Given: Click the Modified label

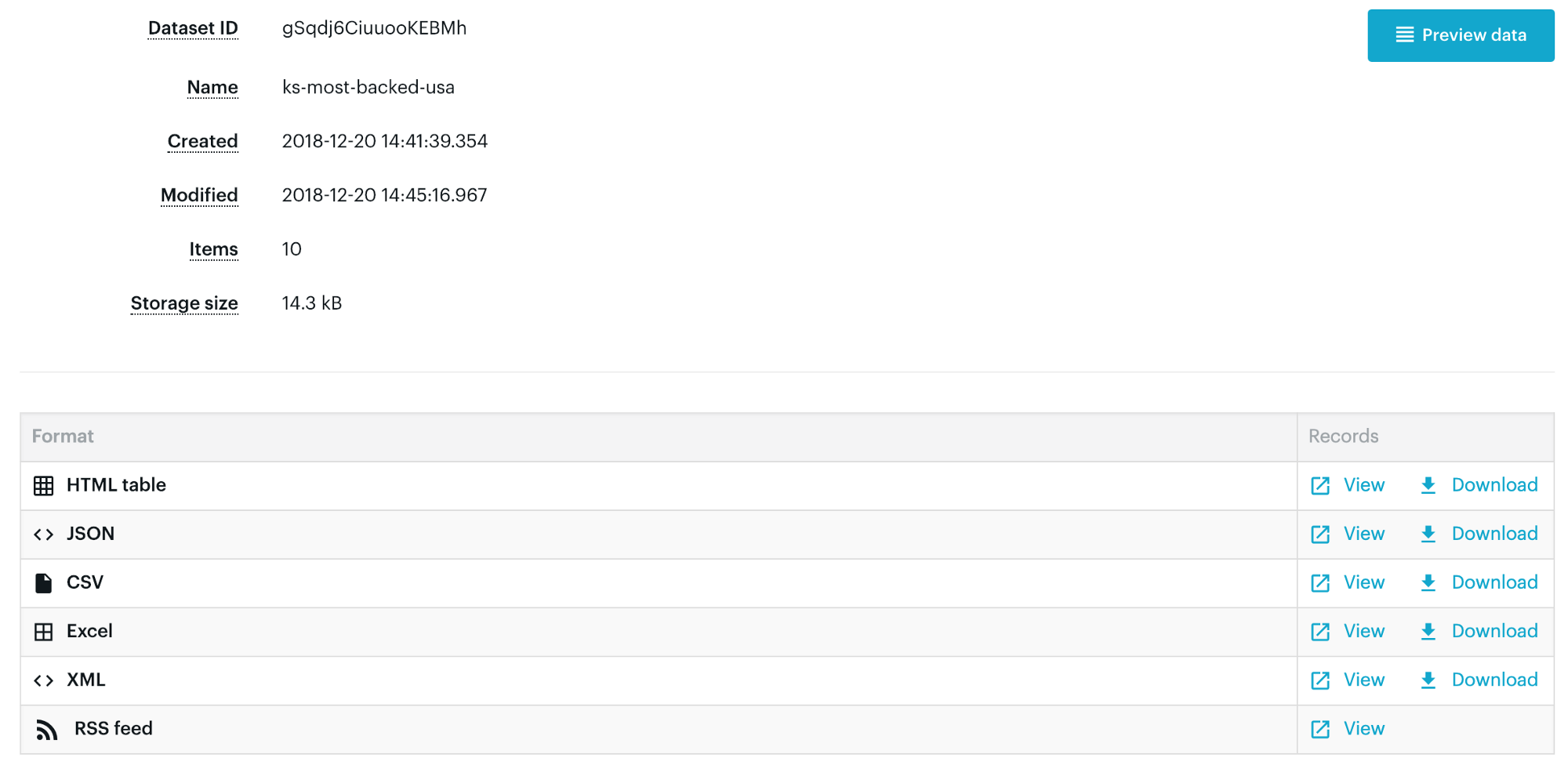Looking at the screenshot, I should [x=199, y=195].
